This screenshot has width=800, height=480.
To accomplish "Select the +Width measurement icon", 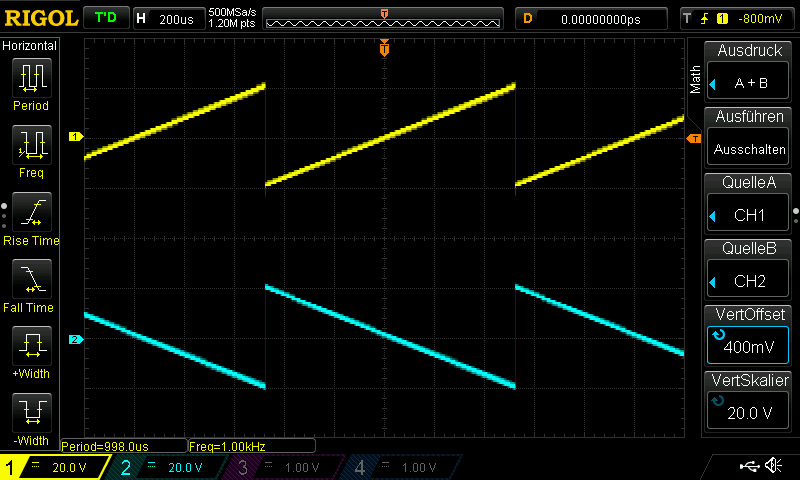I will coord(32,345).
